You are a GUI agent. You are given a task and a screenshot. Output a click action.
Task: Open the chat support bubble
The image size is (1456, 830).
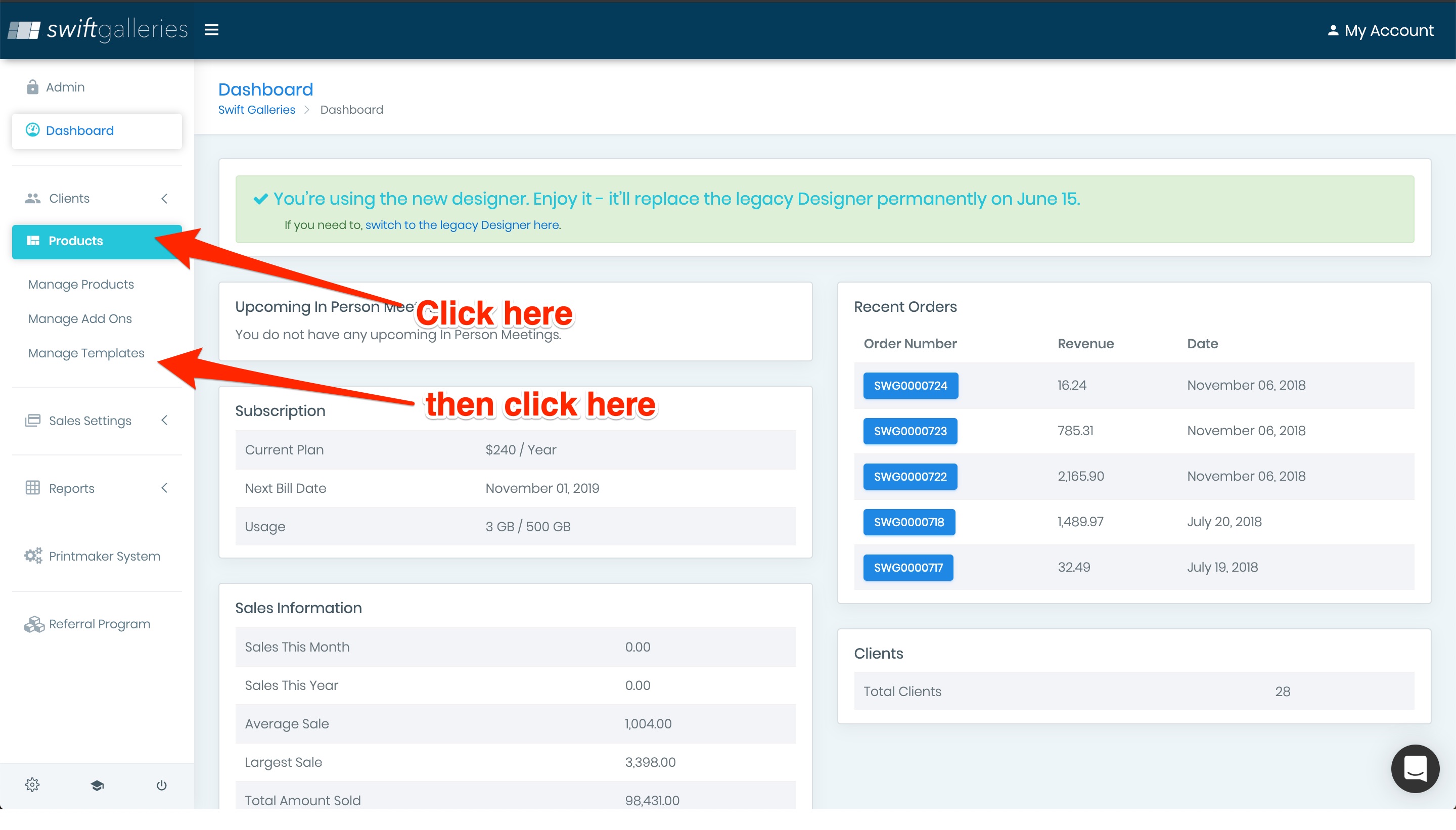pyautogui.click(x=1415, y=768)
